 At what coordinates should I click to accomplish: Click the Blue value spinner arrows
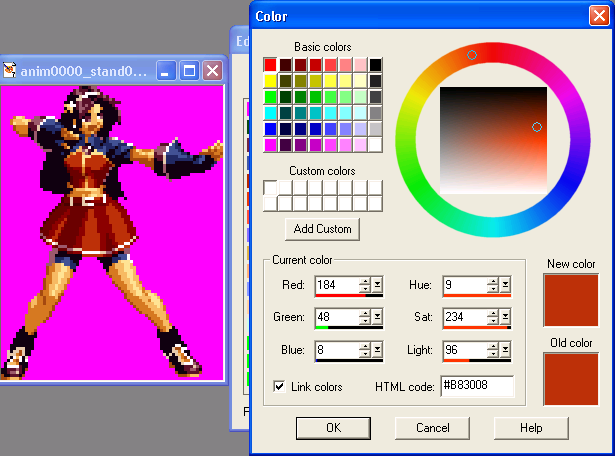[365, 349]
